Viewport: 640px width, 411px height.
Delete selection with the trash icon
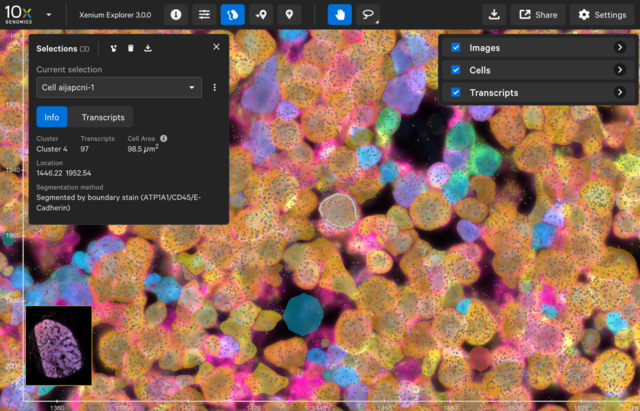point(130,47)
